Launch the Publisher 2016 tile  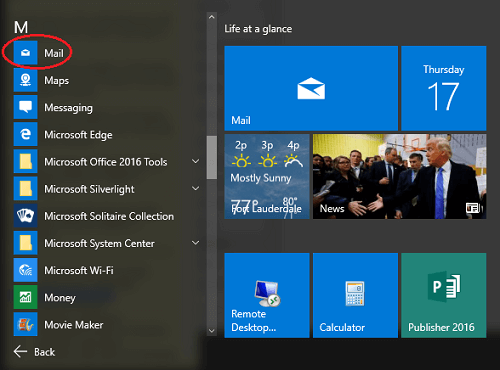[x=444, y=295]
